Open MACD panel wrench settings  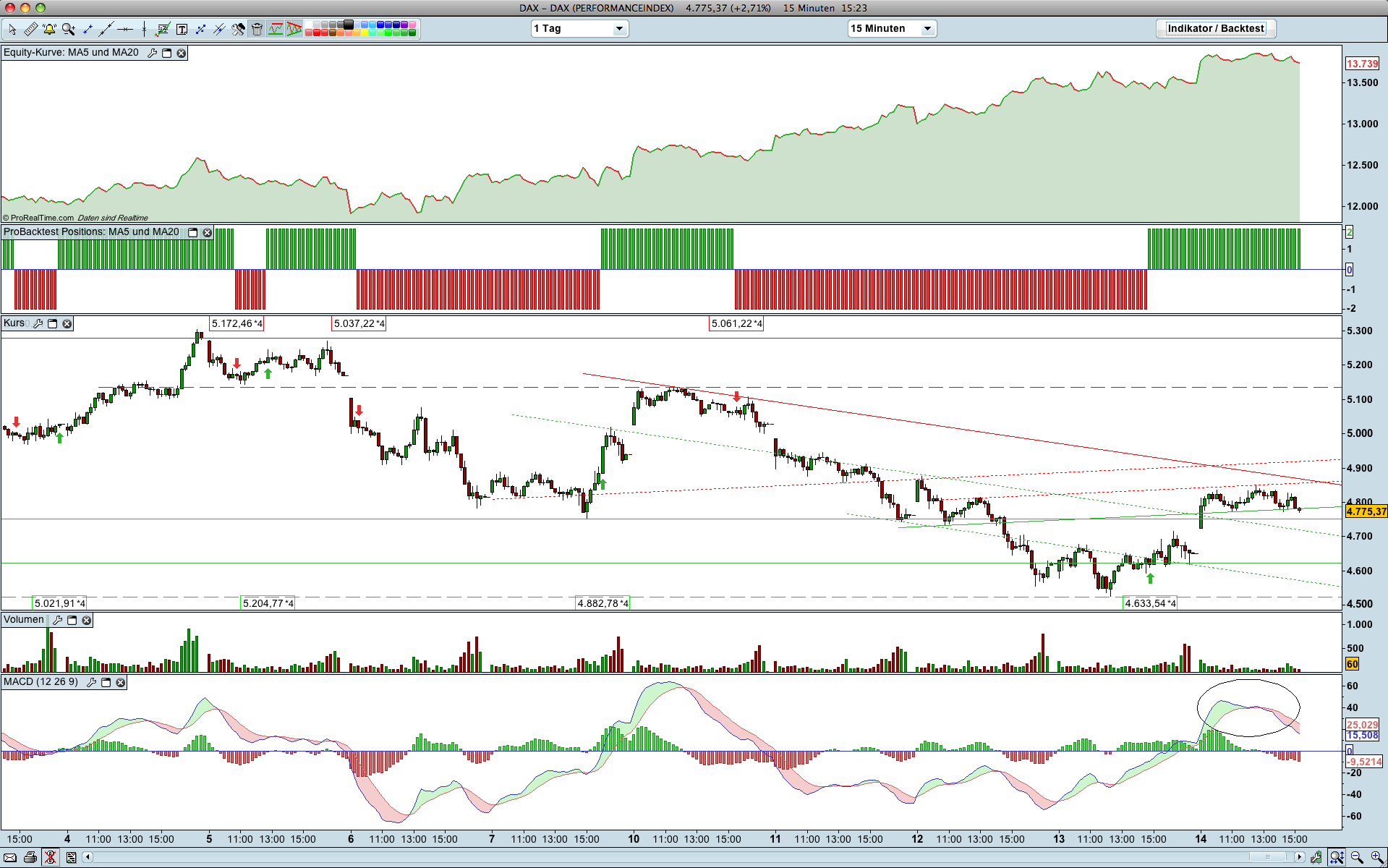(x=92, y=682)
